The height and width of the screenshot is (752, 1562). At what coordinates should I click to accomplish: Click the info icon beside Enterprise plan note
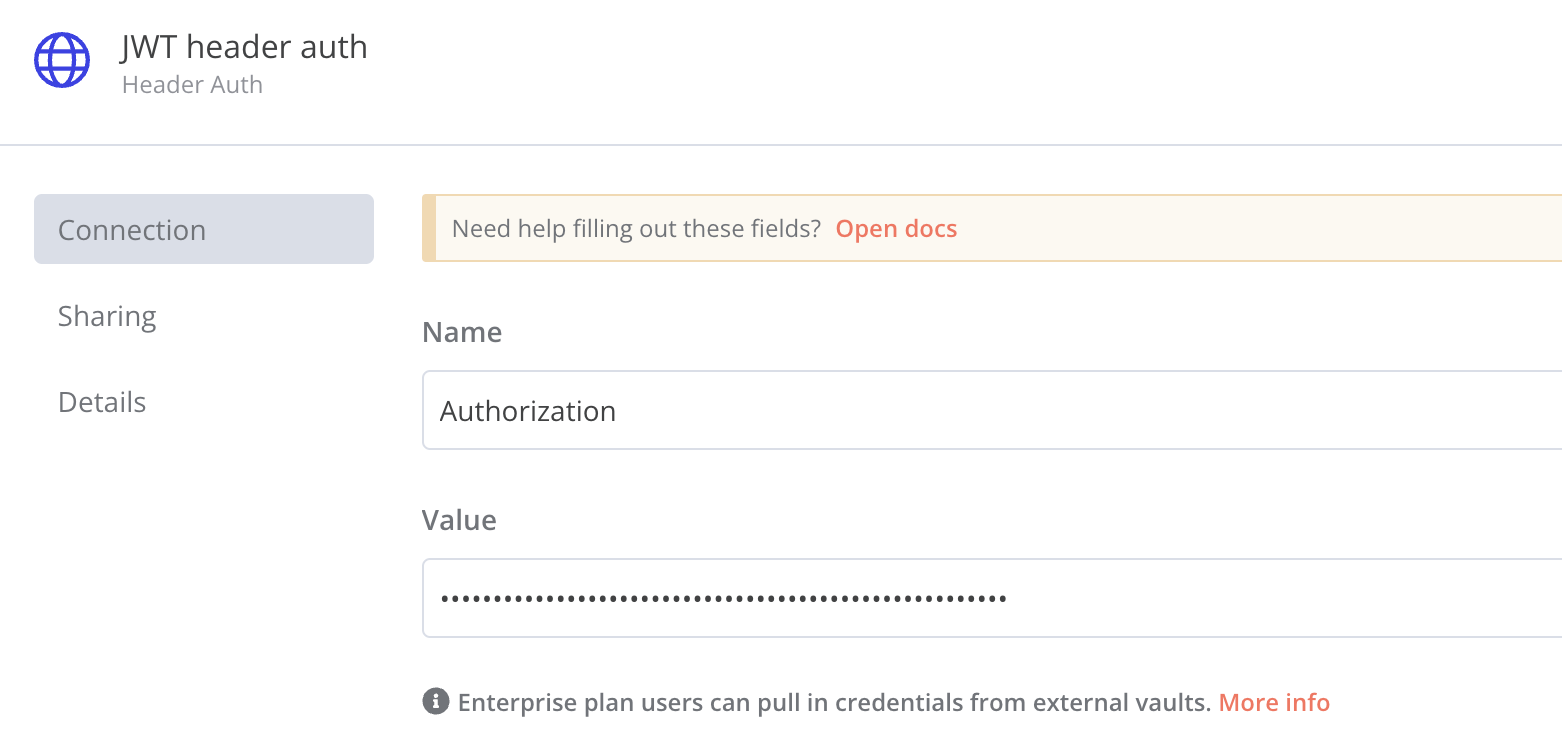coord(435,702)
